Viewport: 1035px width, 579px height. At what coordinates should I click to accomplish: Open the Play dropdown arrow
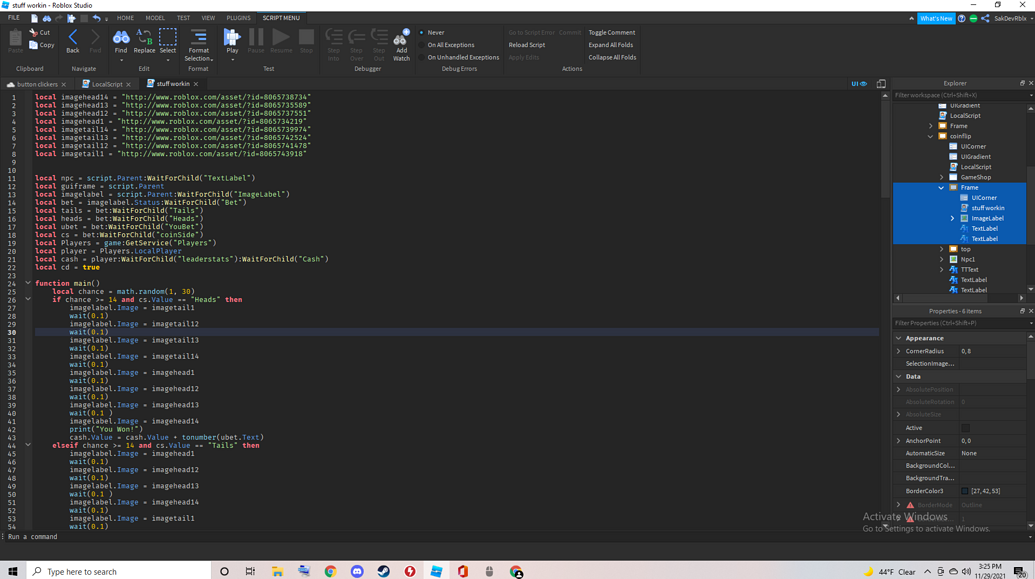[232, 60]
